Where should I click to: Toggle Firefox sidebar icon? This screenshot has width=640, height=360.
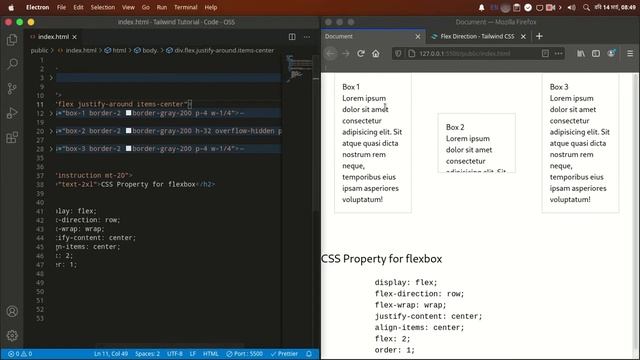point(596,53)
